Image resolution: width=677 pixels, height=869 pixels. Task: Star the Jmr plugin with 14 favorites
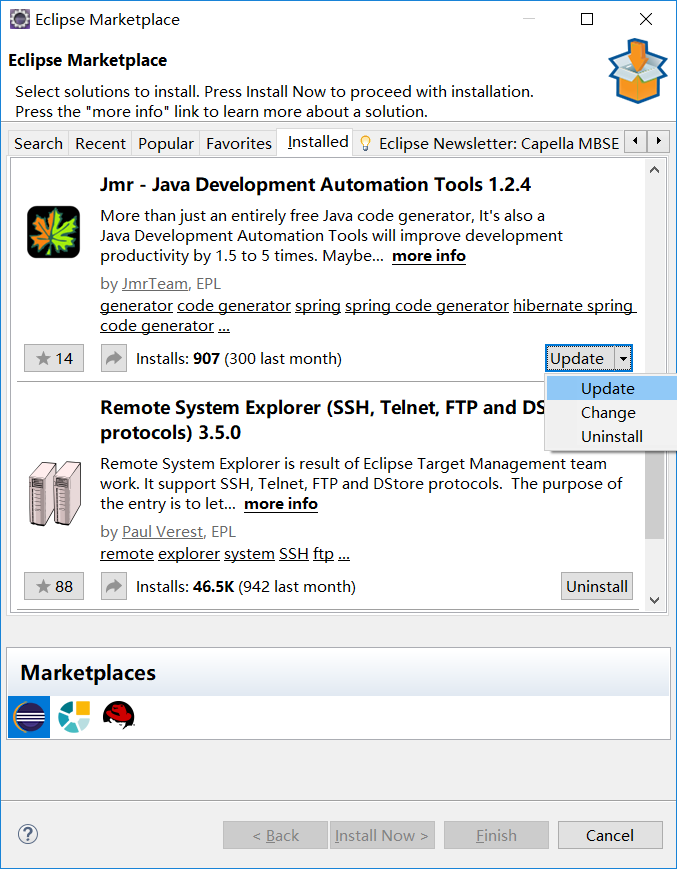pyautogui.click(x=54, y=358)
